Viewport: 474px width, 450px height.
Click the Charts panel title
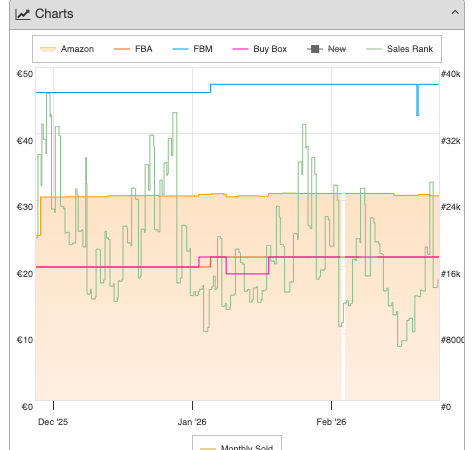coord(54,14)
